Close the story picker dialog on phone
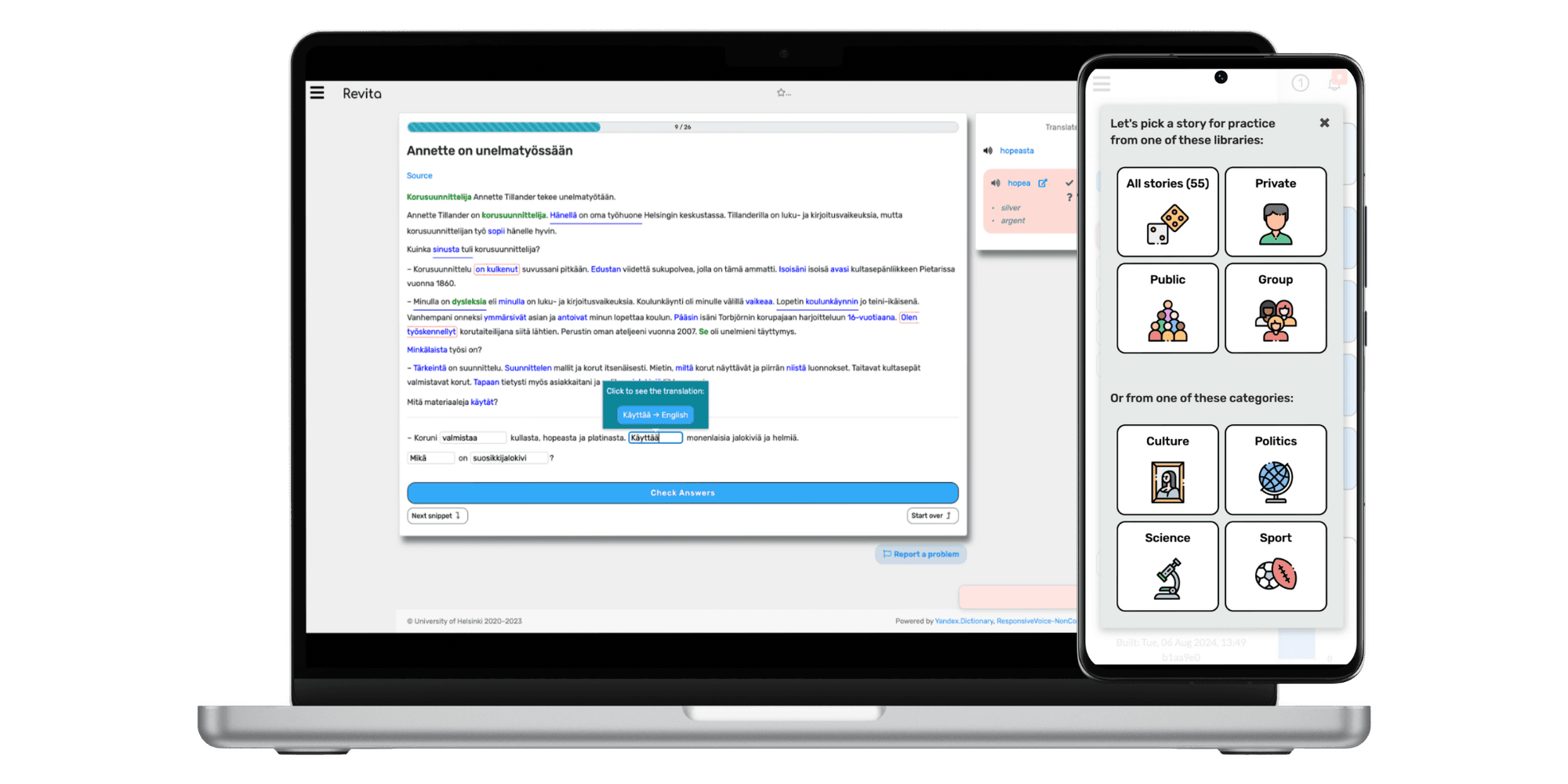The height and width of the screenshot is (784, 1568). pos(1324,123)
